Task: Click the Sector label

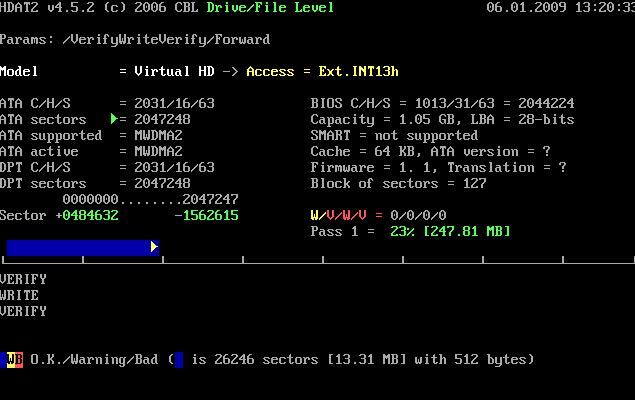Action: coord(23,215)
